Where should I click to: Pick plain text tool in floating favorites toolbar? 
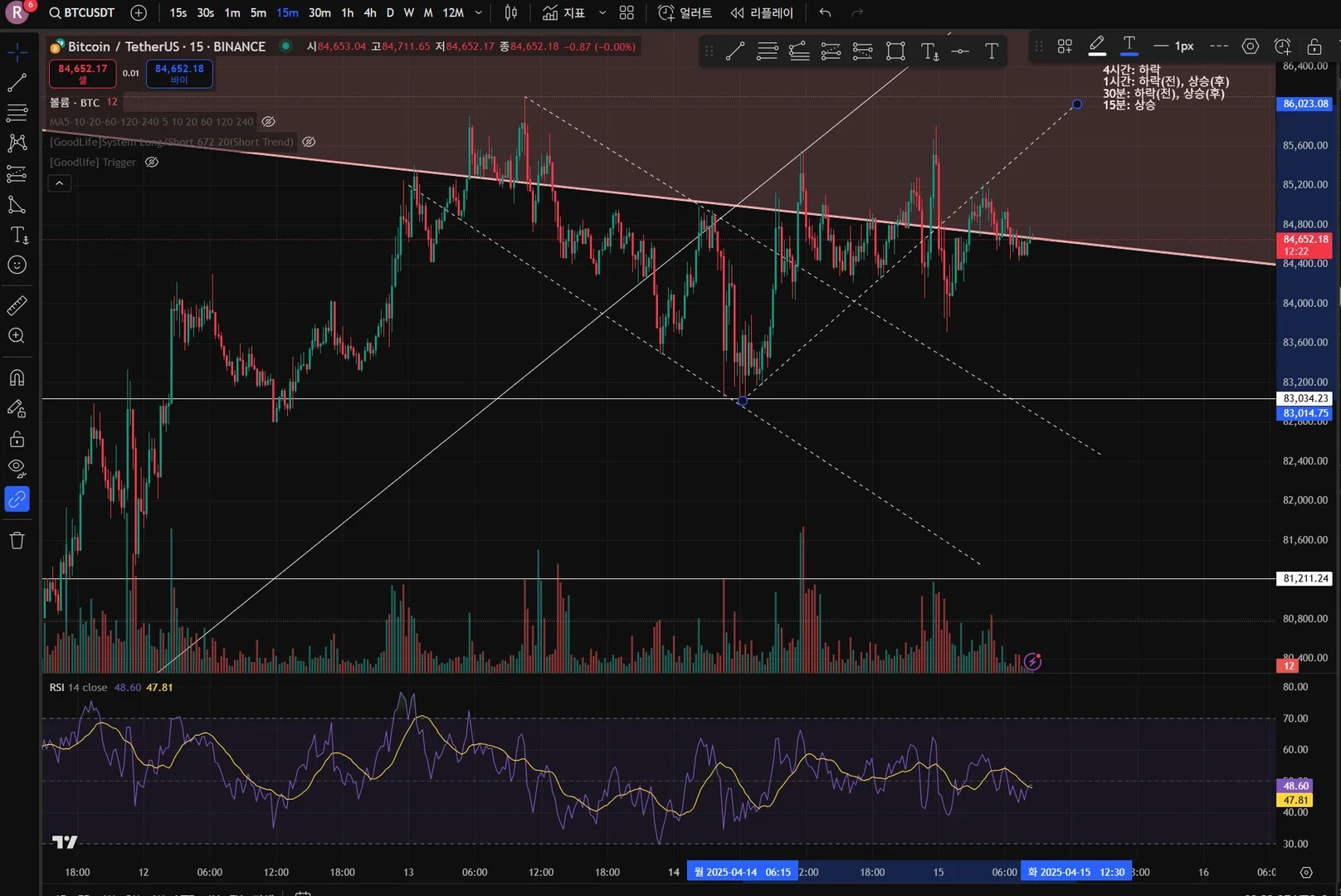[992, 51]
